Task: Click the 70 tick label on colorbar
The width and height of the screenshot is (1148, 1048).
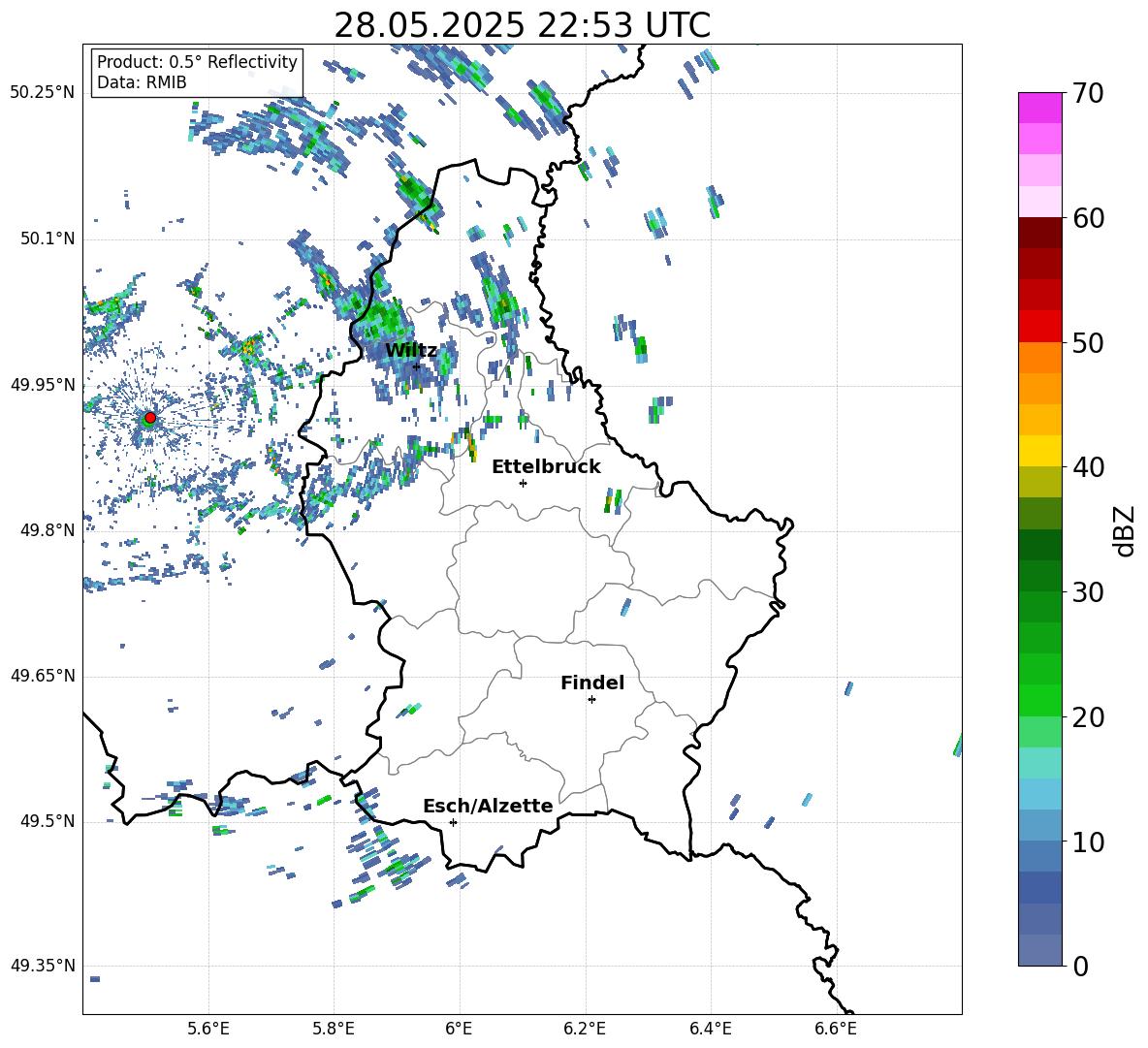Action: (1088, 93)
